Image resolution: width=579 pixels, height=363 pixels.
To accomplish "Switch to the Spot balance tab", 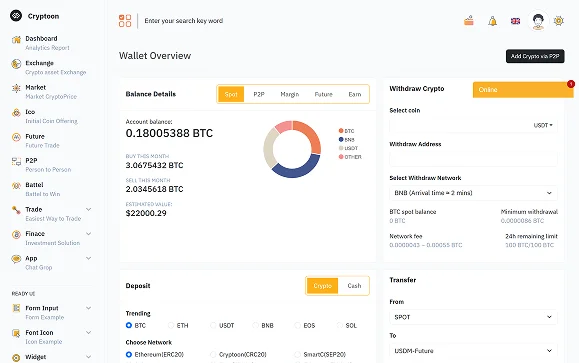I will point(231,94).
